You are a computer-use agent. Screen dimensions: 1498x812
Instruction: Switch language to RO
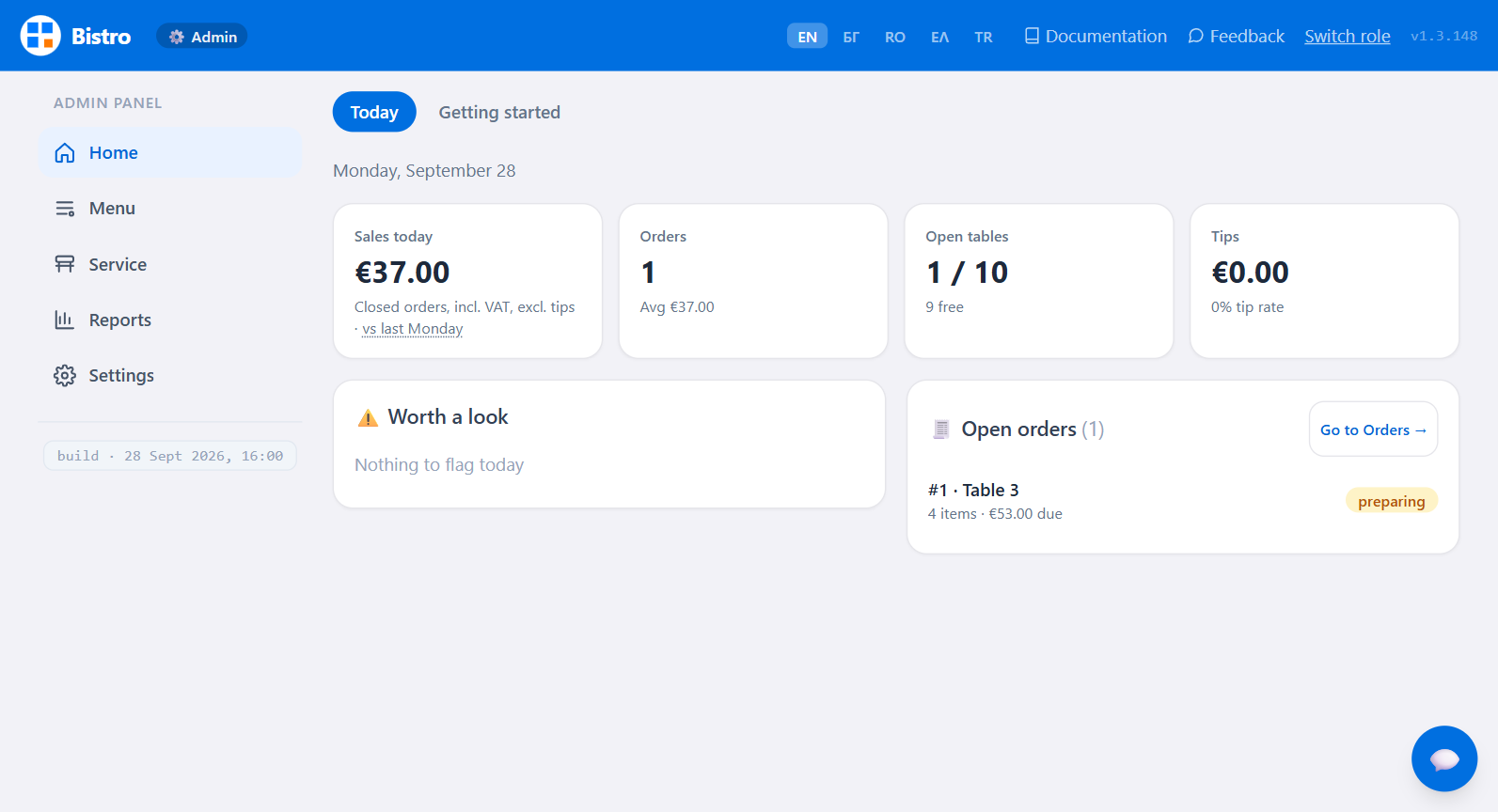(895, 37)
